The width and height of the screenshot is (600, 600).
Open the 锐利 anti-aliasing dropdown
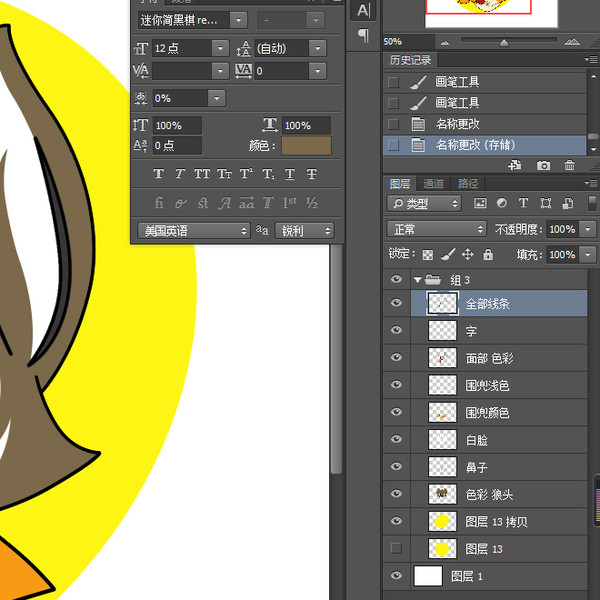click(304, 231)
